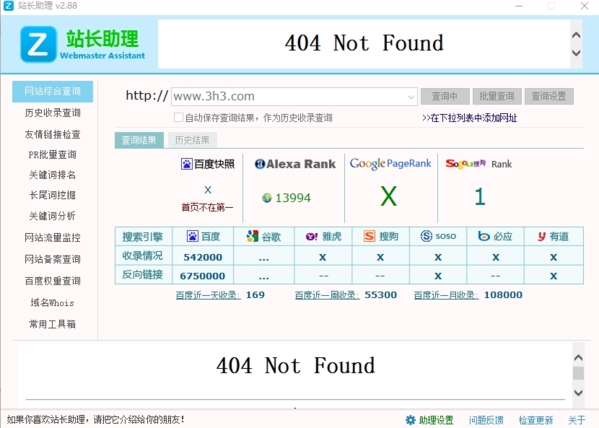The width and height of the screenshot is (599, 428).
Task: Click the 查询中 button
Action: point(445,96)
